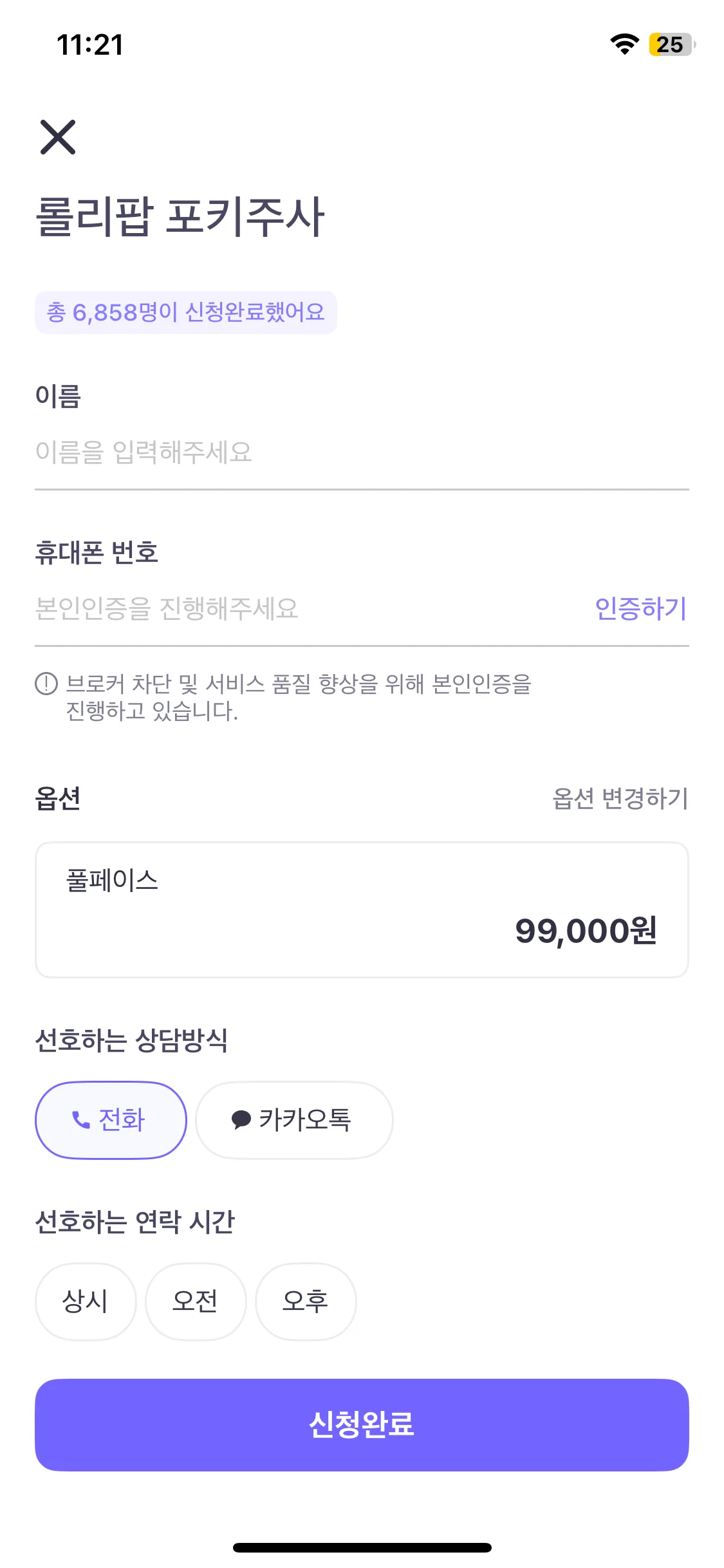
Task: Select 오후 contact time
Action: pos(306,1301)
